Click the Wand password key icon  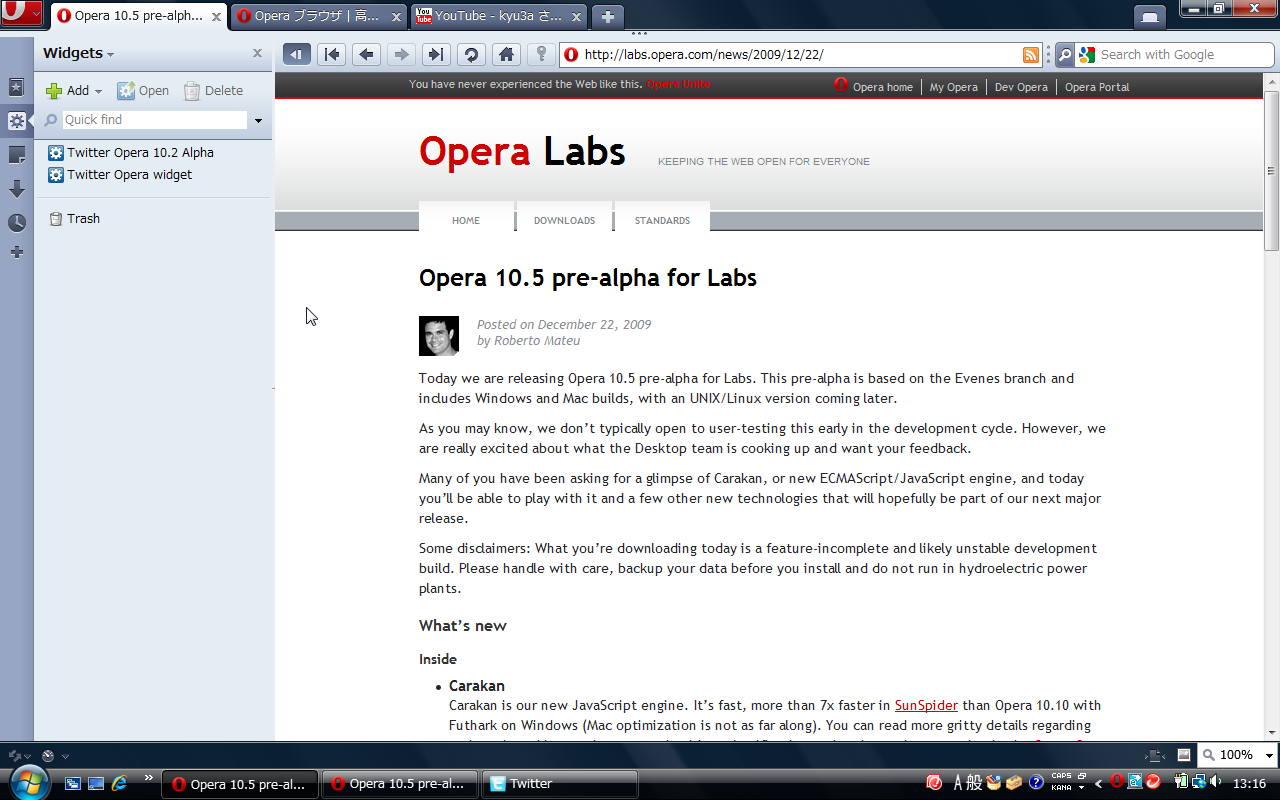[541, 55]
